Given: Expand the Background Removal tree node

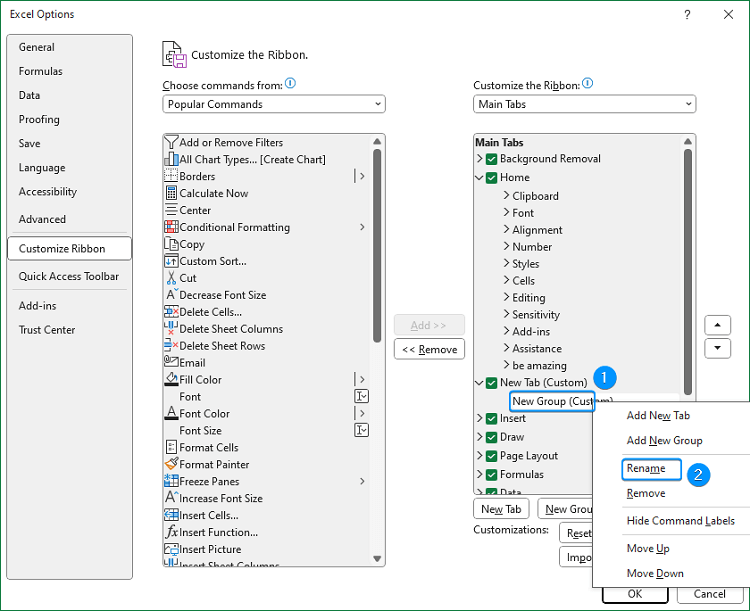Looking at the screenshot, I should [480, 158].
